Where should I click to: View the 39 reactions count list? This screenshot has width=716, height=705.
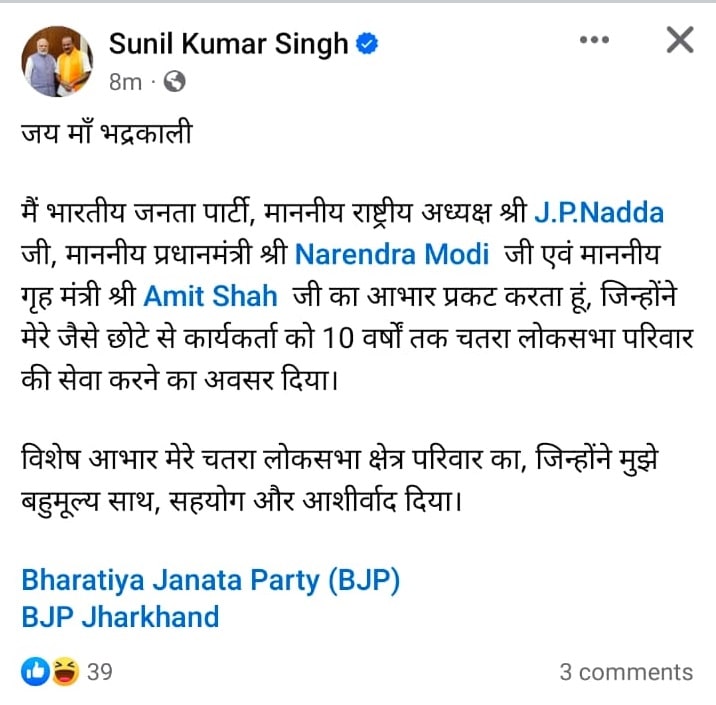99,671
